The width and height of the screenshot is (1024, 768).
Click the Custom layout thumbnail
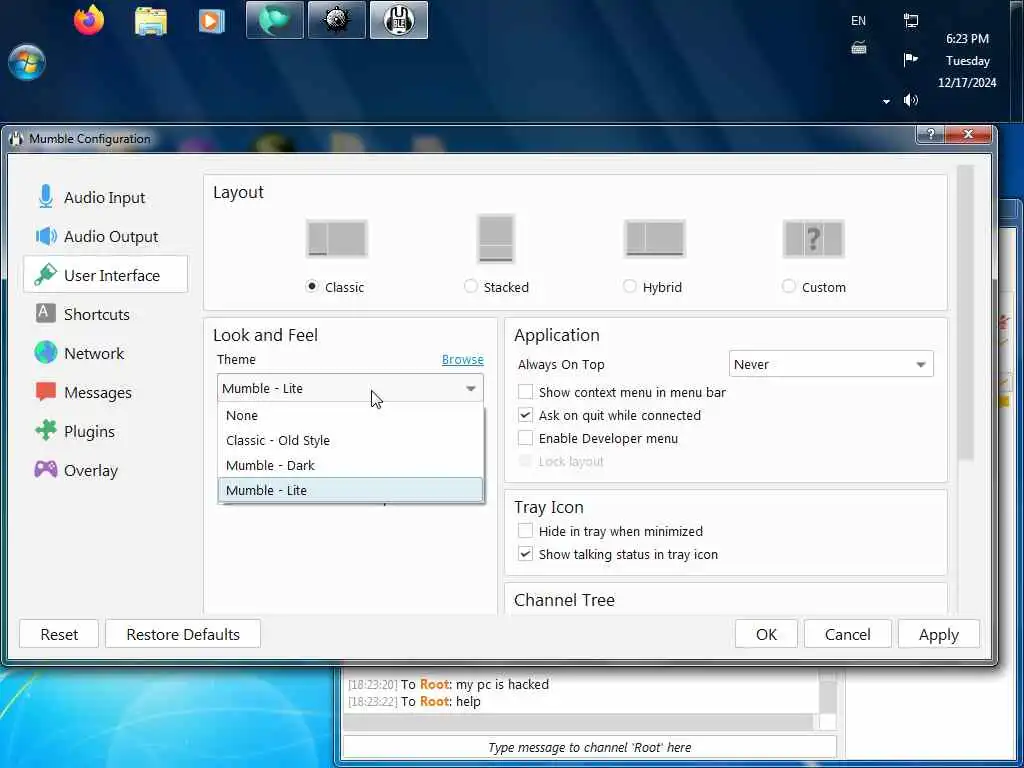pos(813,239)
